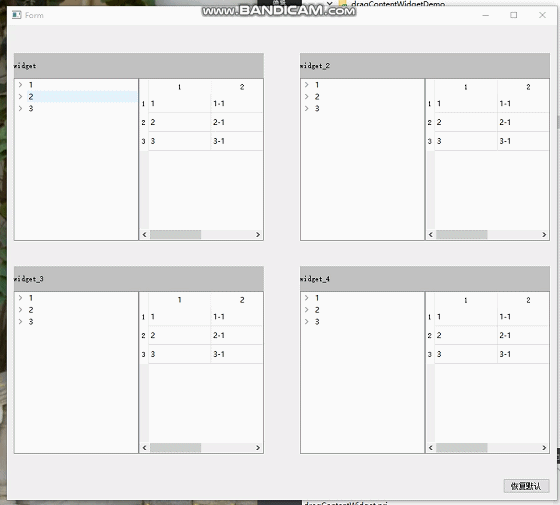This screenshot has width=560, height=505.
Task: Select cell 1-1 in widget table
Action: click(x=236, y=104)
